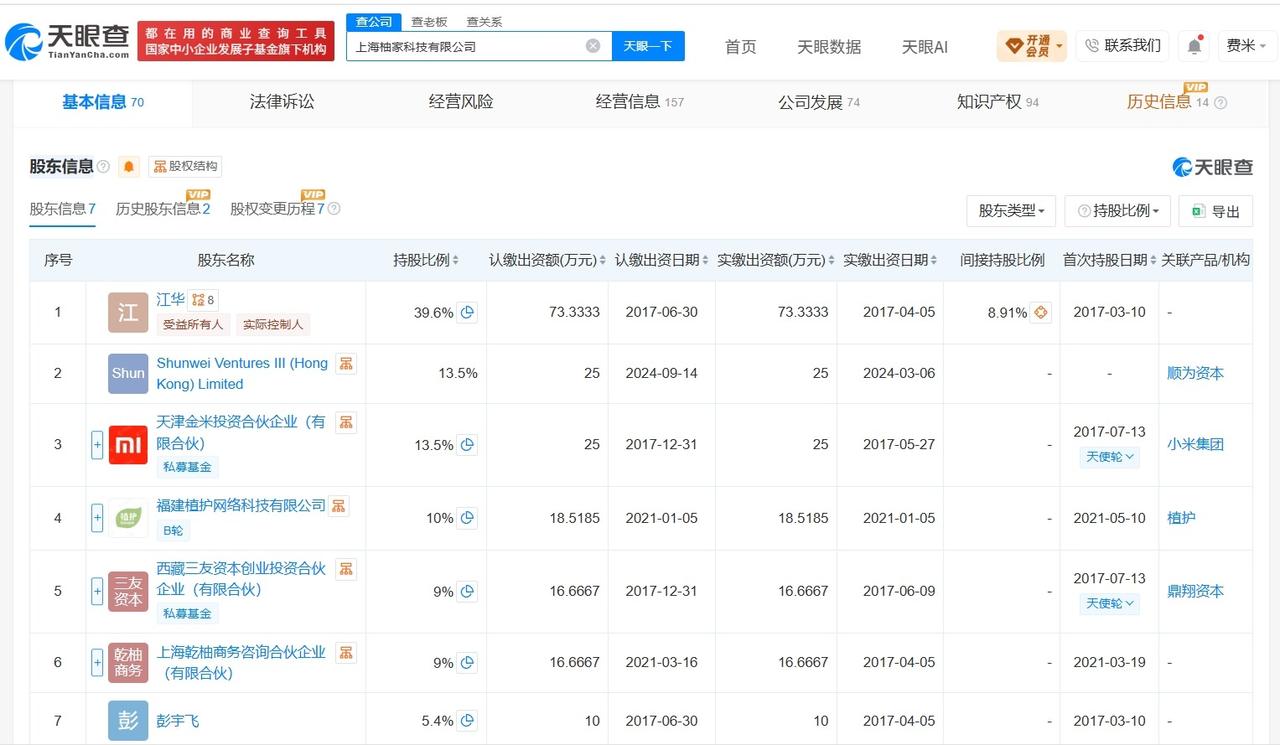Switch to 知识产权 tab
The width and height of the screenshot is (1280, 745).
pos(998,101)
